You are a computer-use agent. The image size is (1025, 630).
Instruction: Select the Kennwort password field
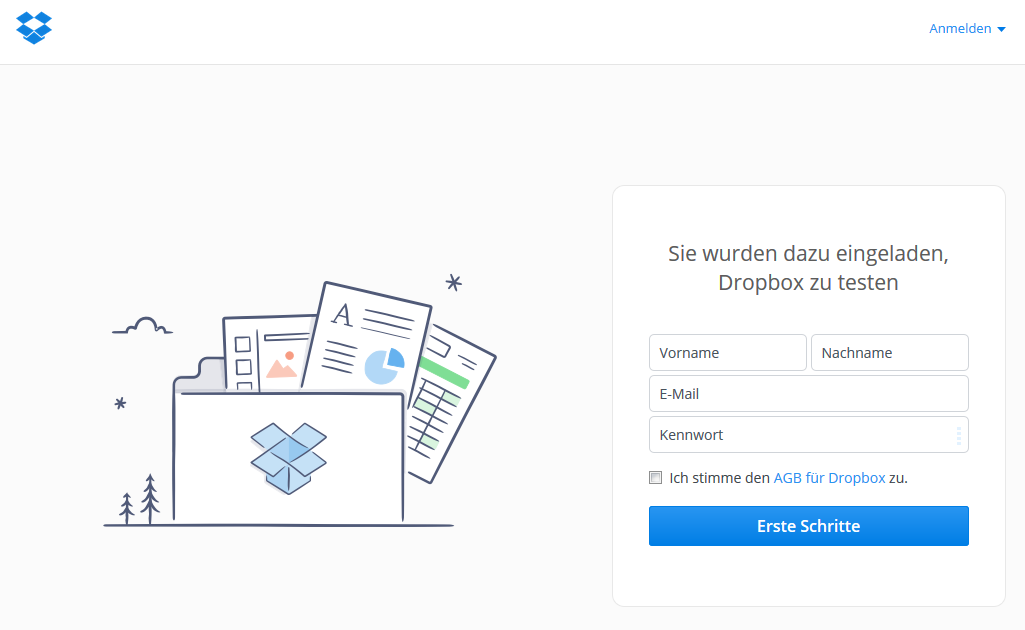point(809,435)
